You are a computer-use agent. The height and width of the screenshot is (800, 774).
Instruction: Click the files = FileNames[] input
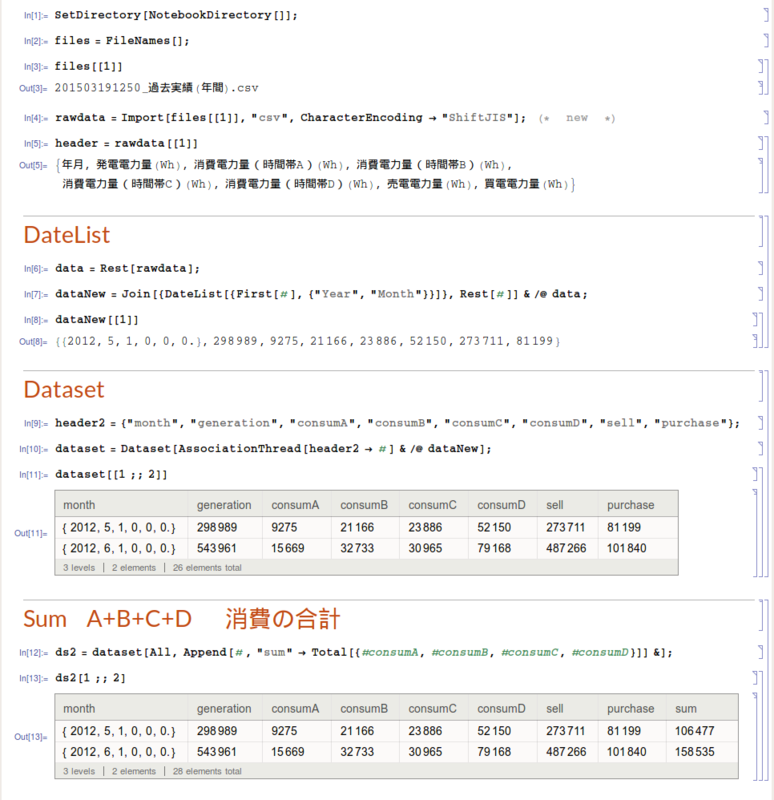122,41
